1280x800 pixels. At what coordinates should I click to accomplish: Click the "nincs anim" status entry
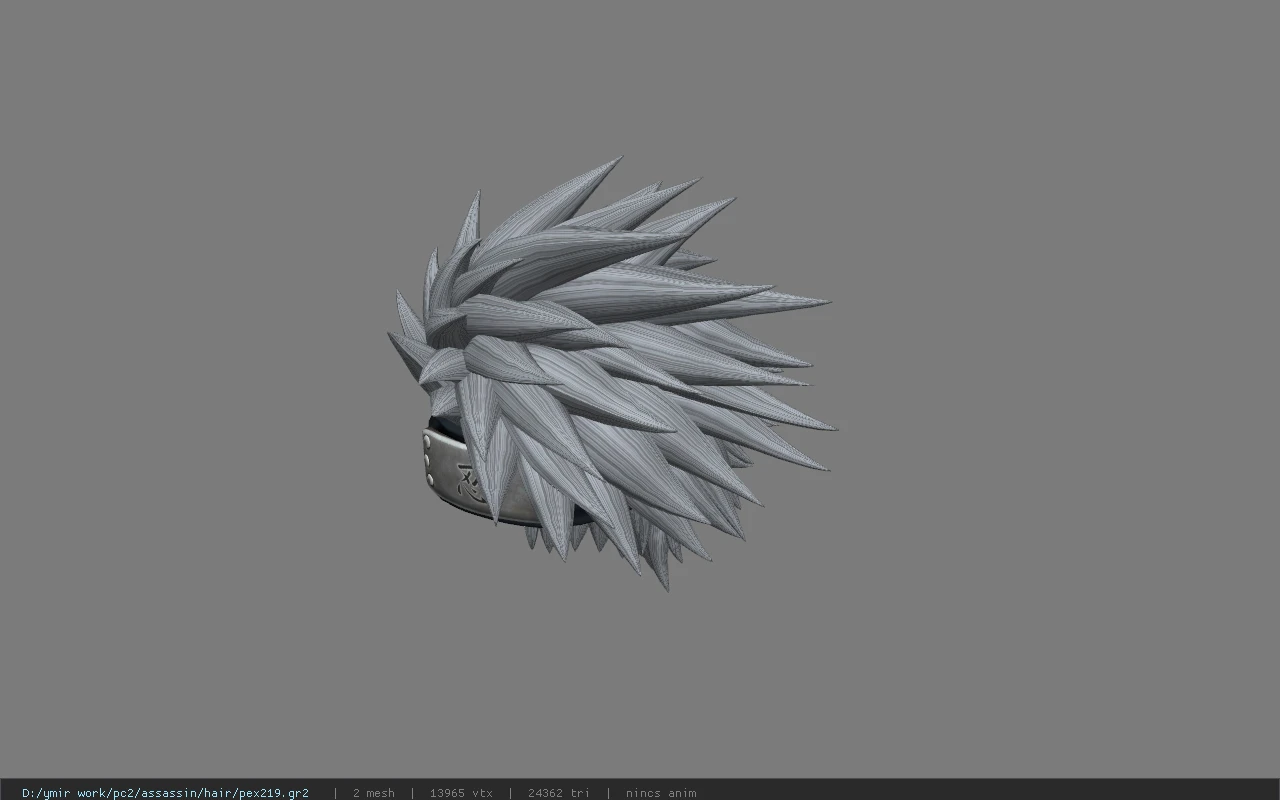(x=661, y=793)
